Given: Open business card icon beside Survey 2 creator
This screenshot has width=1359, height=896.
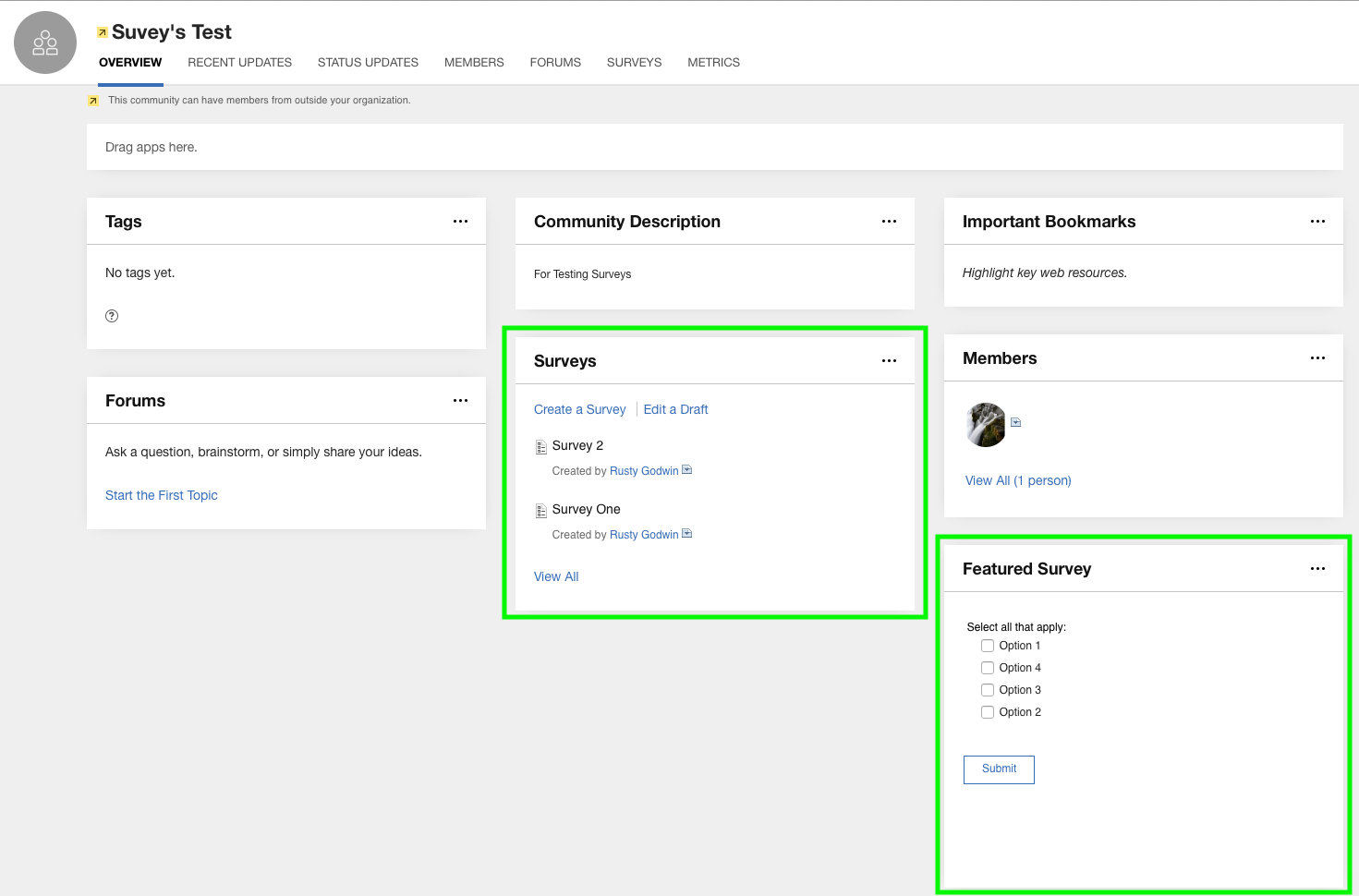Looking at the screenshot, I should click(687, 470).
